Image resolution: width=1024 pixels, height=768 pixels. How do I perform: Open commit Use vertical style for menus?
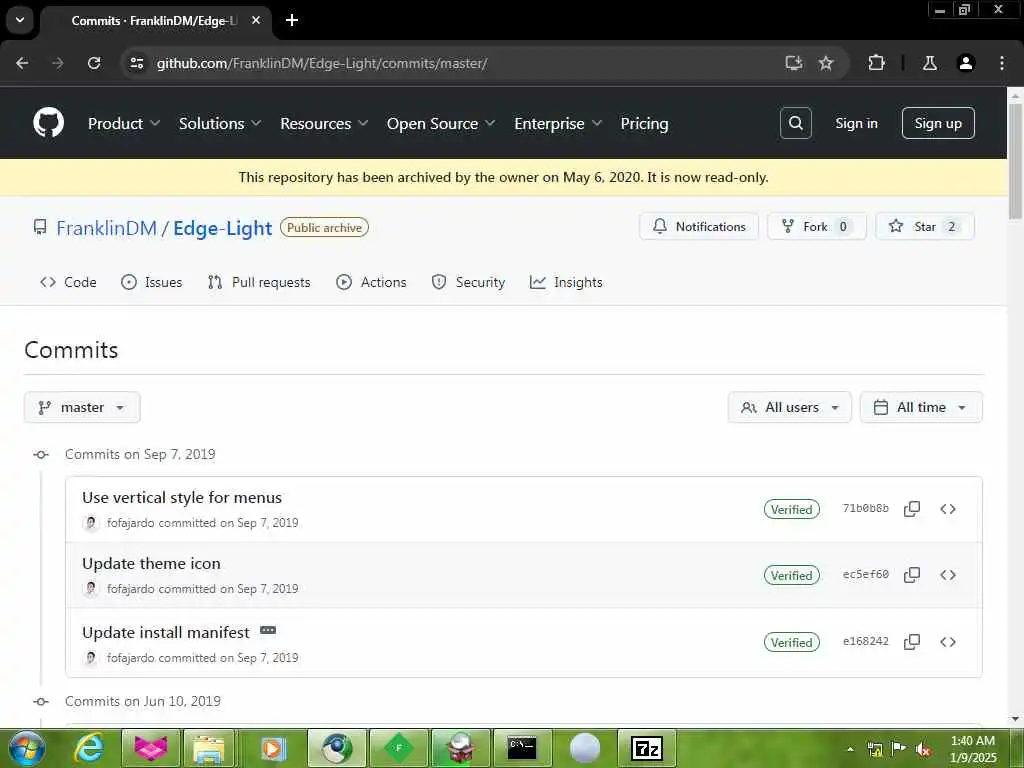(x=182, y=498)
